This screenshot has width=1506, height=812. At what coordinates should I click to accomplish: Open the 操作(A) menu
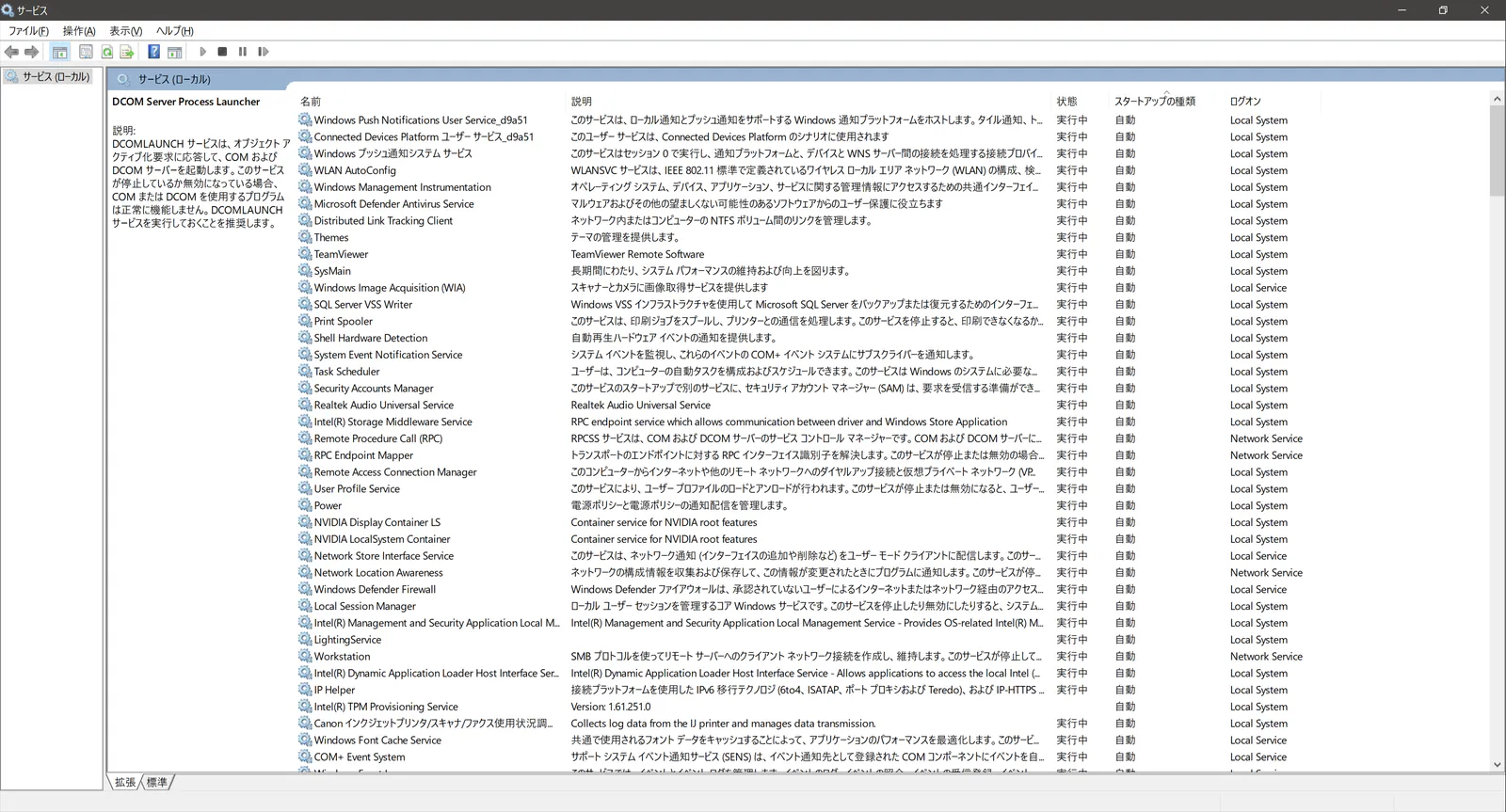tap(79, 31)
